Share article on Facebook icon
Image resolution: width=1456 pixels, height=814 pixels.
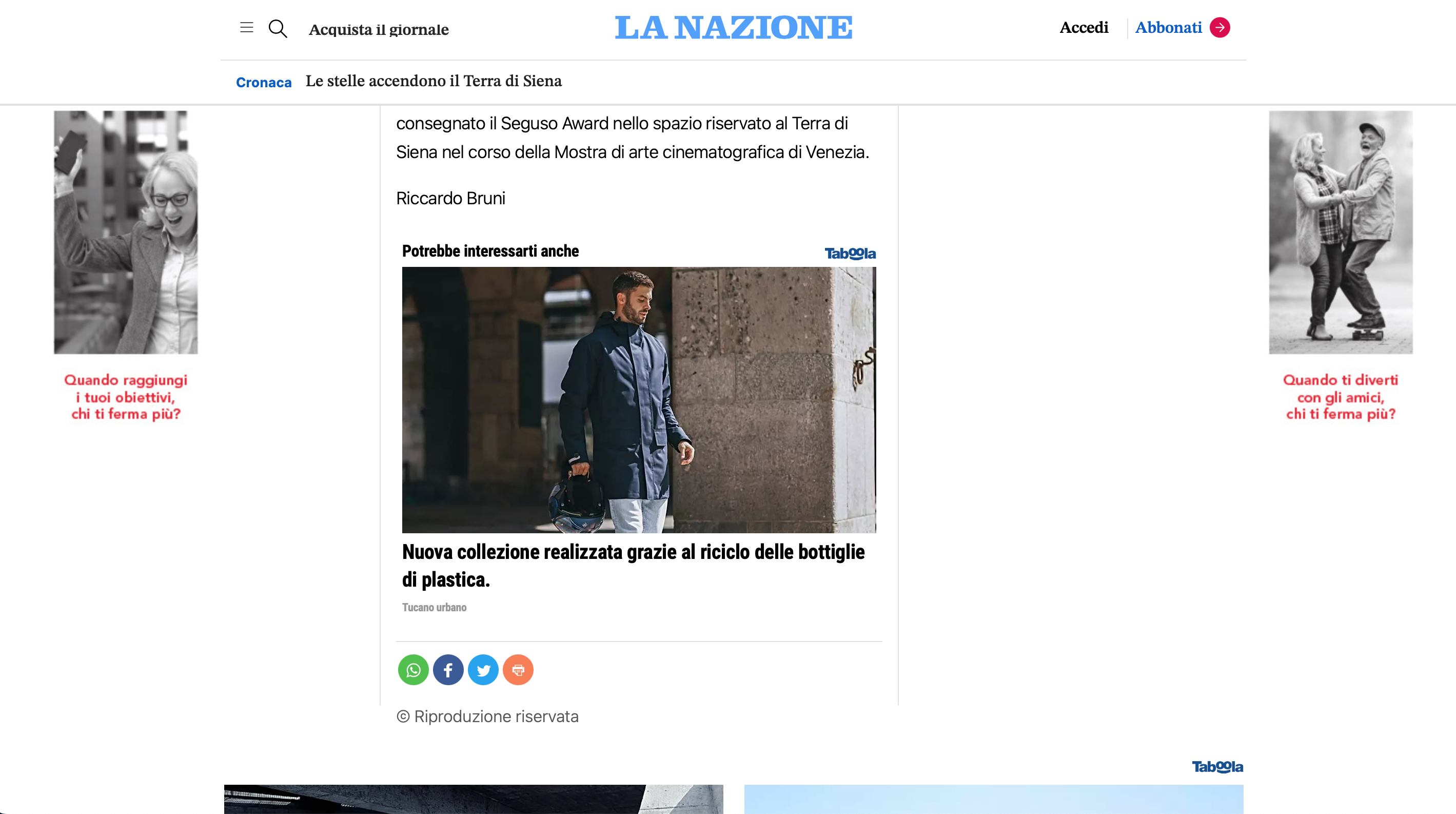448,670
